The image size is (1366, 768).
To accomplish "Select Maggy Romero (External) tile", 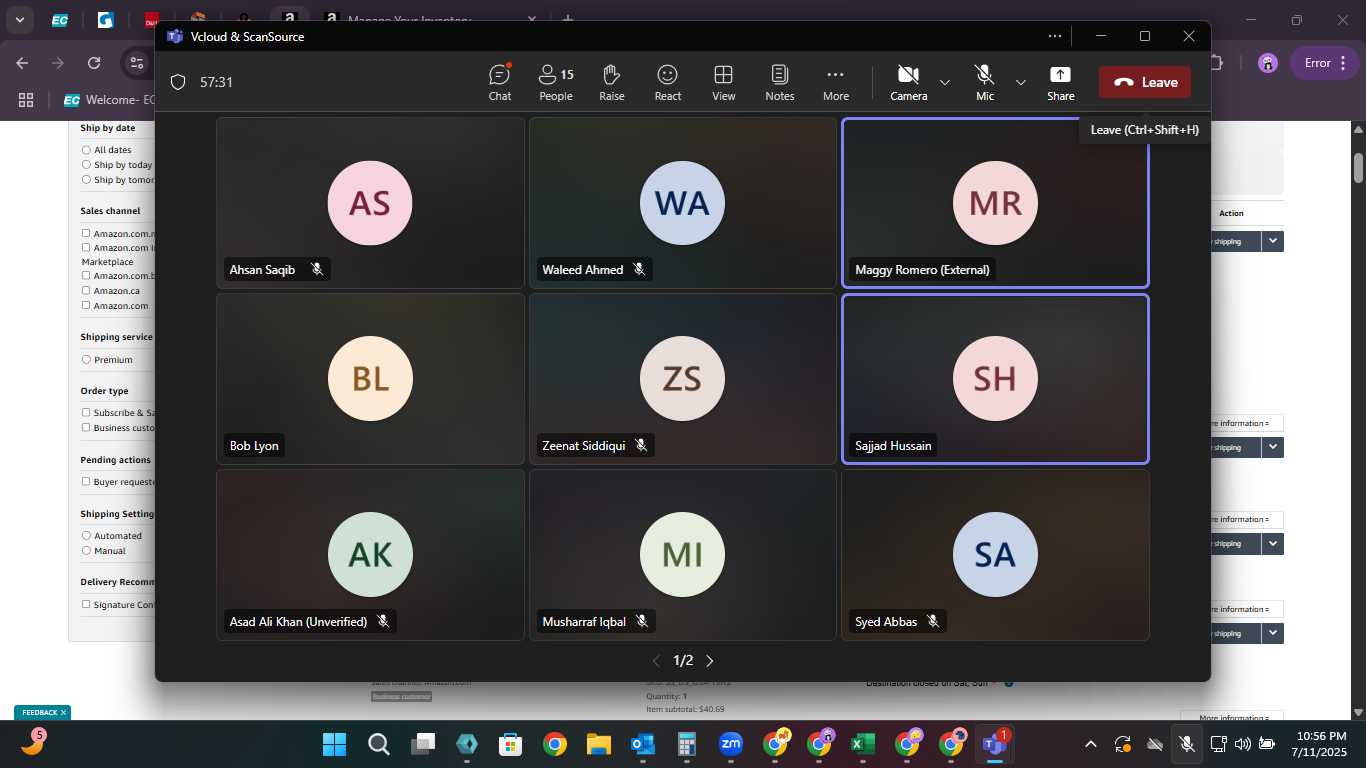I will (995, 203).
